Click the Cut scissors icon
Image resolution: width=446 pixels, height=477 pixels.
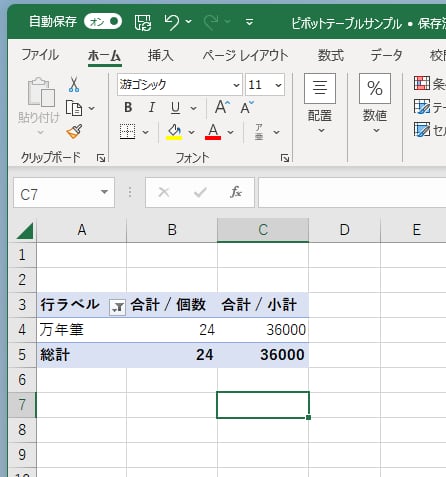74,84
